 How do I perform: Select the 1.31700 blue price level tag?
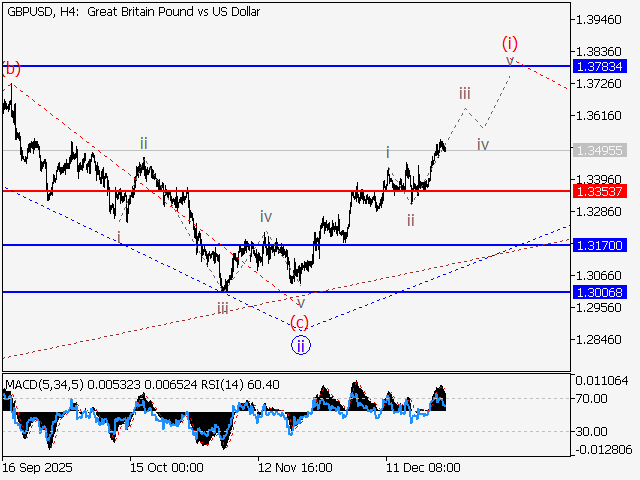(601, 244)
